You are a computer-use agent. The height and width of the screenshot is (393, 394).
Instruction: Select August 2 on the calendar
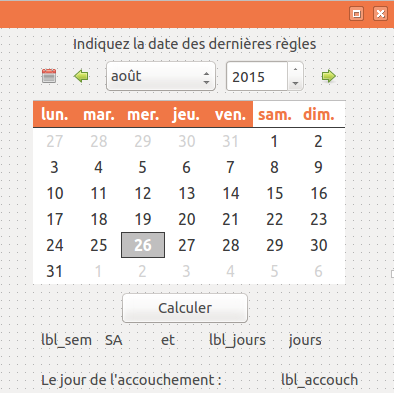click(x=318, y=141)
